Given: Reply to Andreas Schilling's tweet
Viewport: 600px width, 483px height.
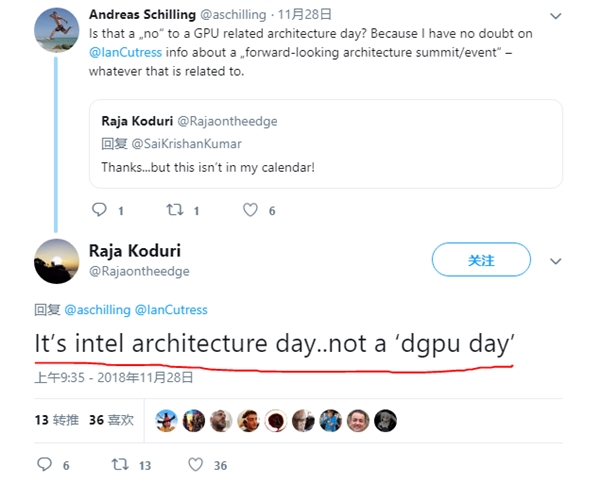Looking at the screenshot, I should tap(99, 210).
